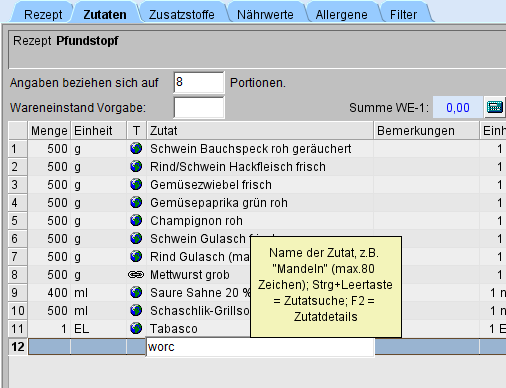
Task: Click the Menge column header
Action: point(49,130)
